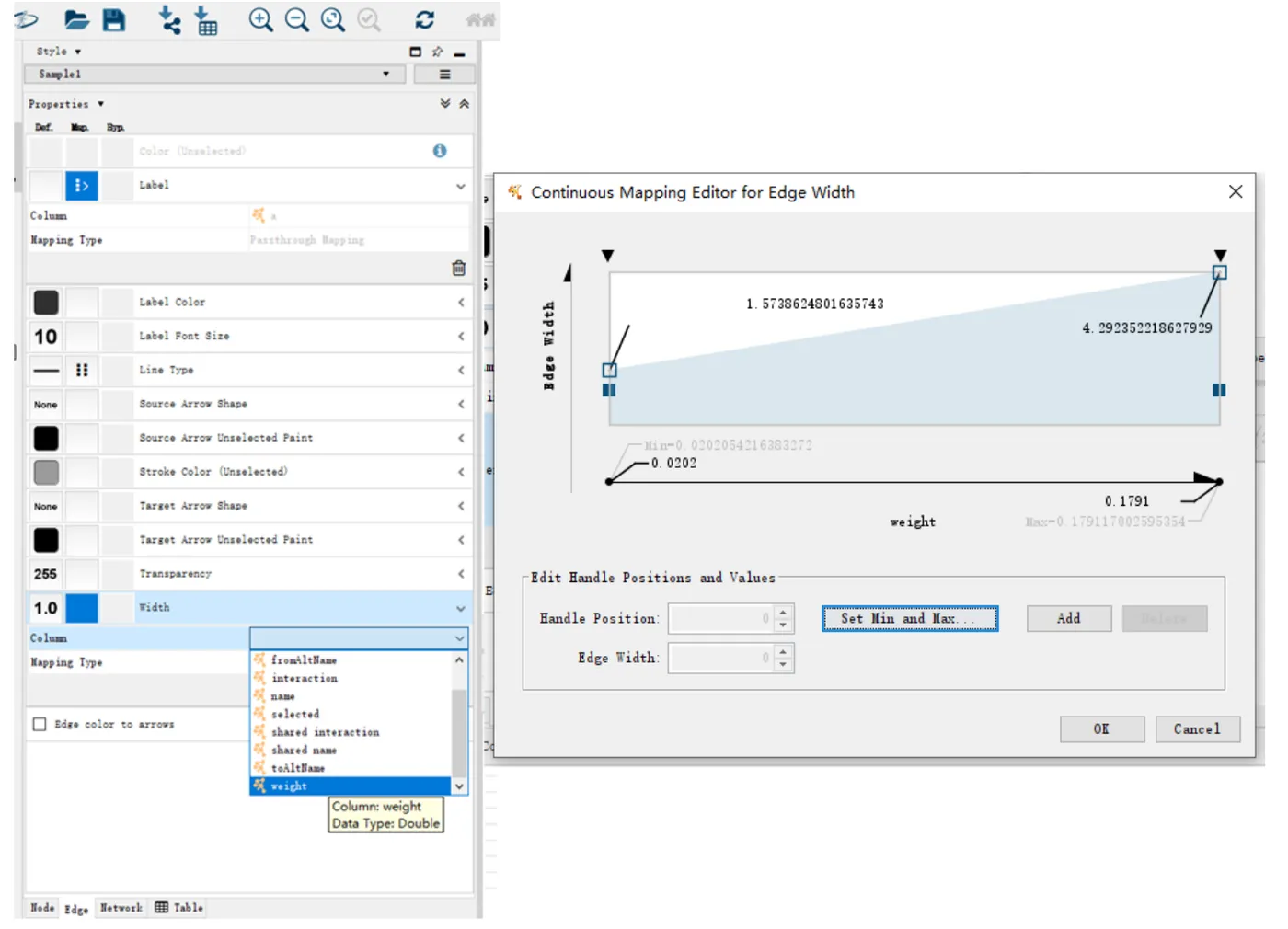Expand the Transparency property row
Image resolution: width=1288 pixels, height=929 pixels.
(461, 574)
